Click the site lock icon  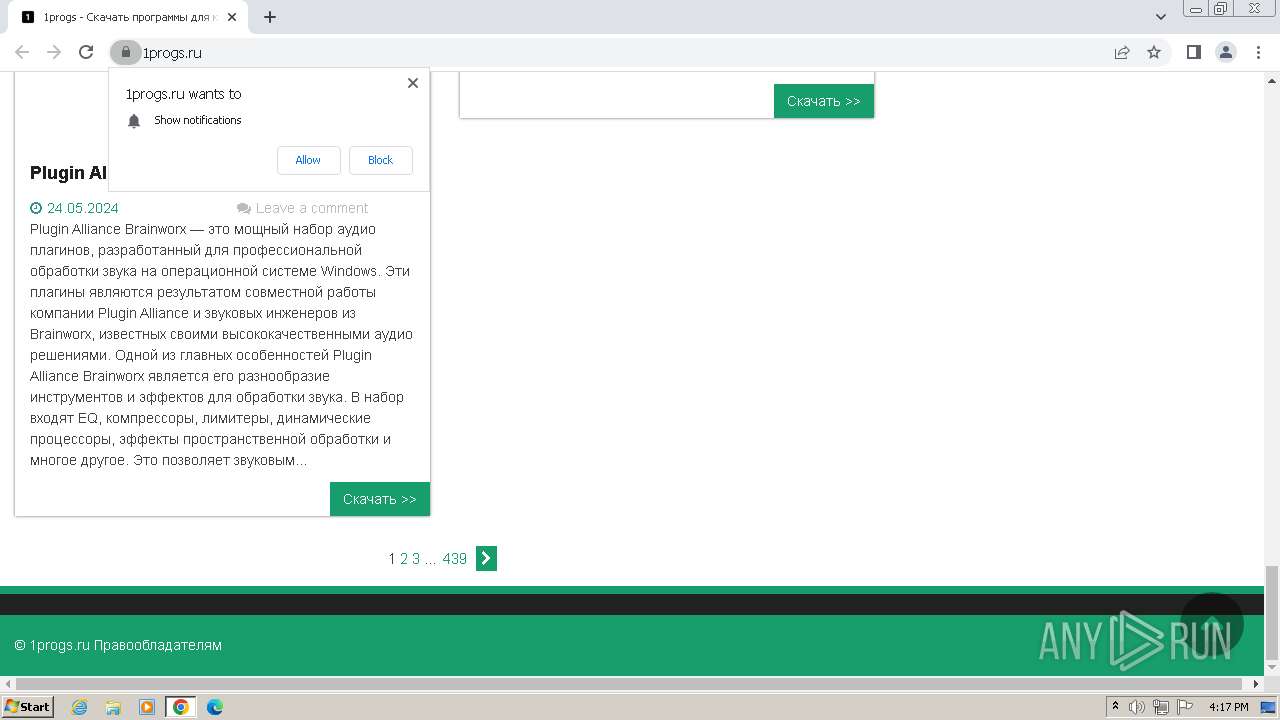(x=125, y=52)
